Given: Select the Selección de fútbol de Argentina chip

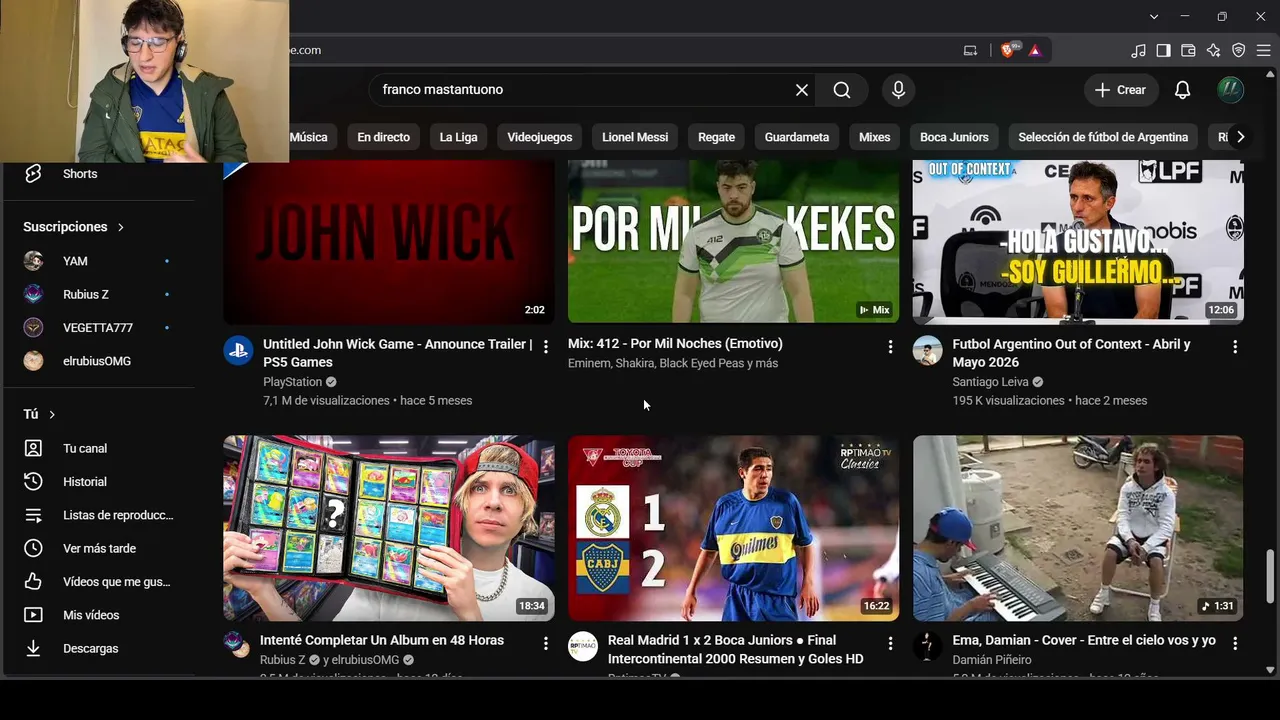Looking at the screenshot, I should (x=1103, y=137).
